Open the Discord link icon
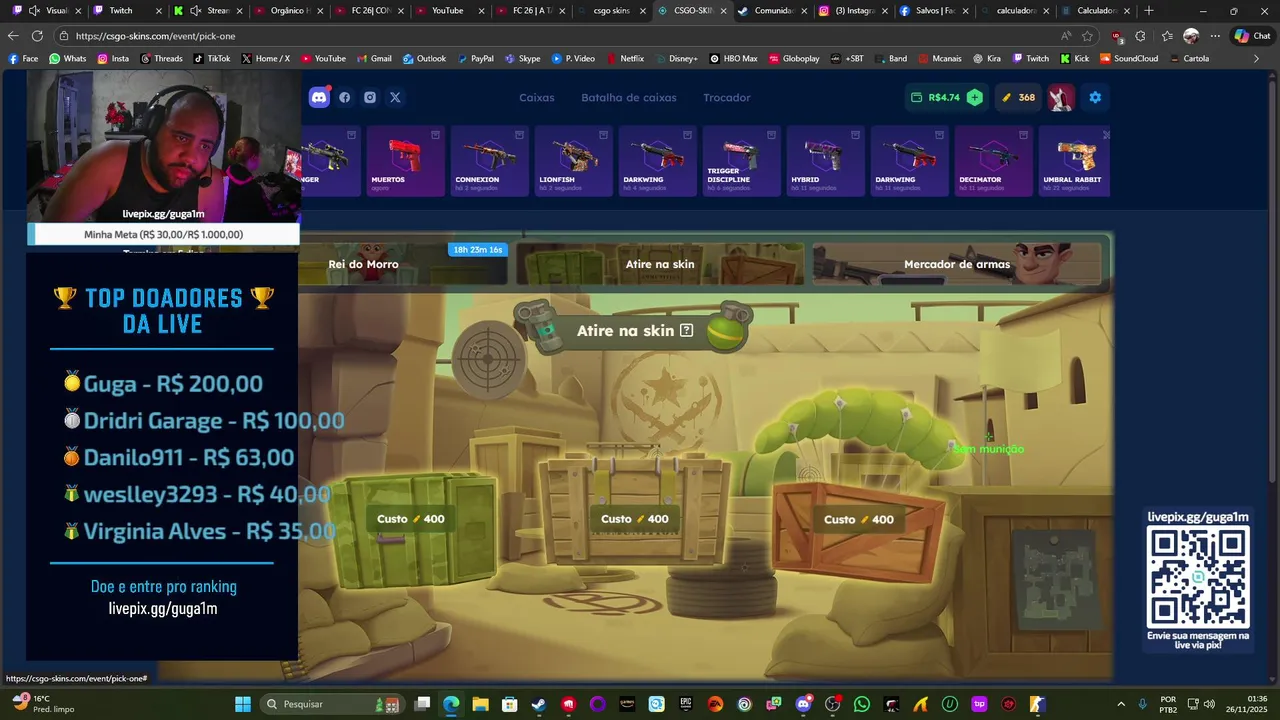The image size is (1280, 720). pos(319,97)
